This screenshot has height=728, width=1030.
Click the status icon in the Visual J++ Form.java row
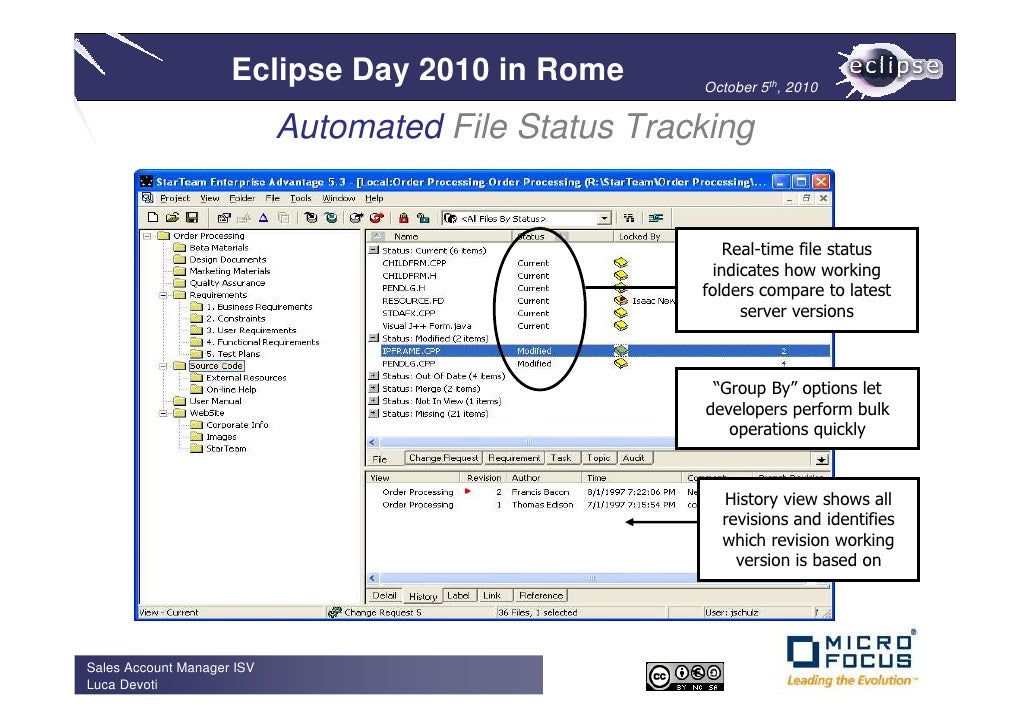621,325
